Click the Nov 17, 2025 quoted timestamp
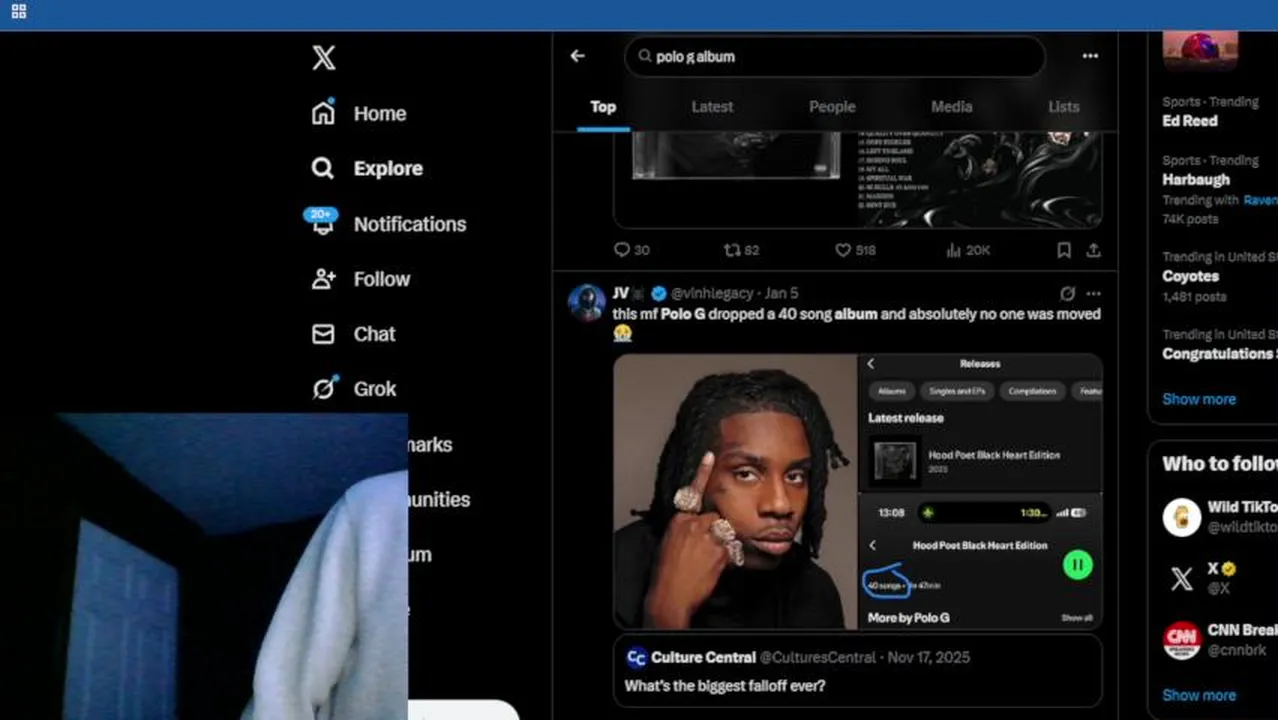Screen dimensions: 1278x720 click(928, 657)
